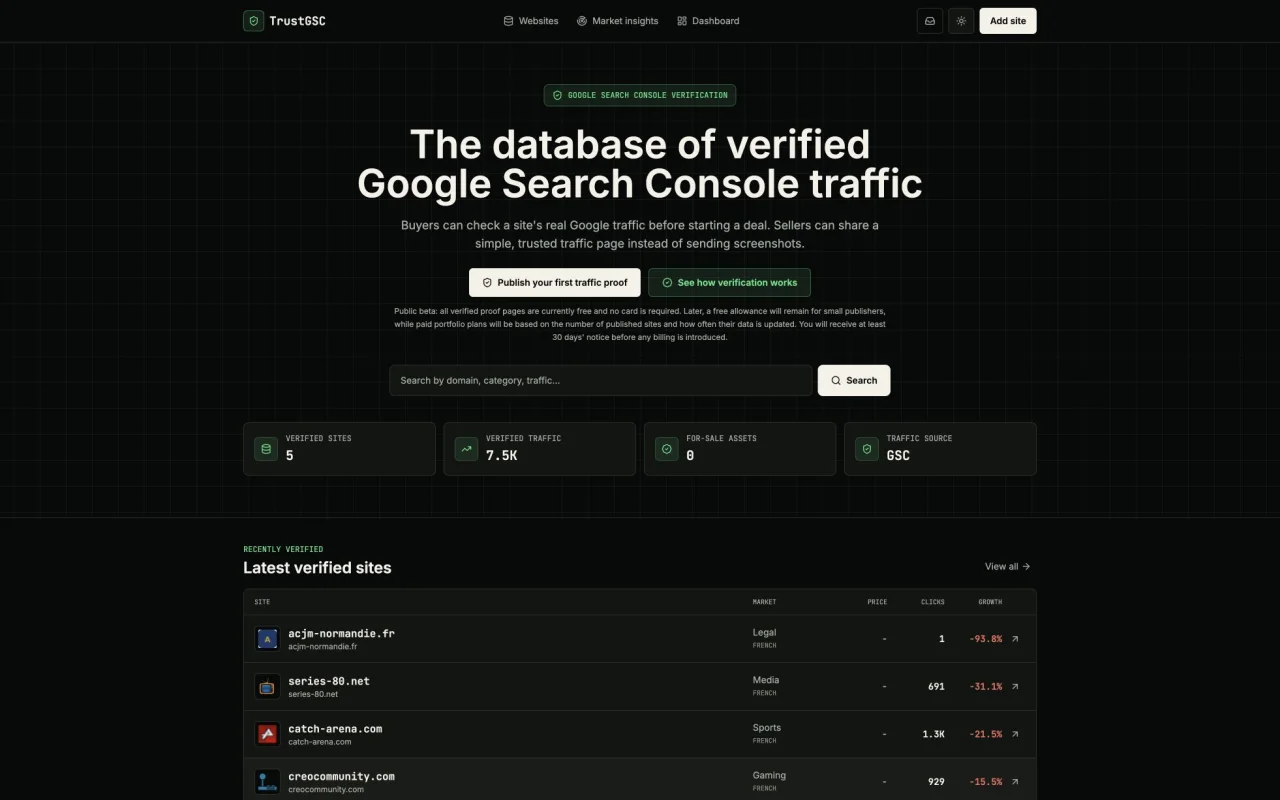
Task: Click the acjm-normandie.fr site favicon
Action: 267,638
